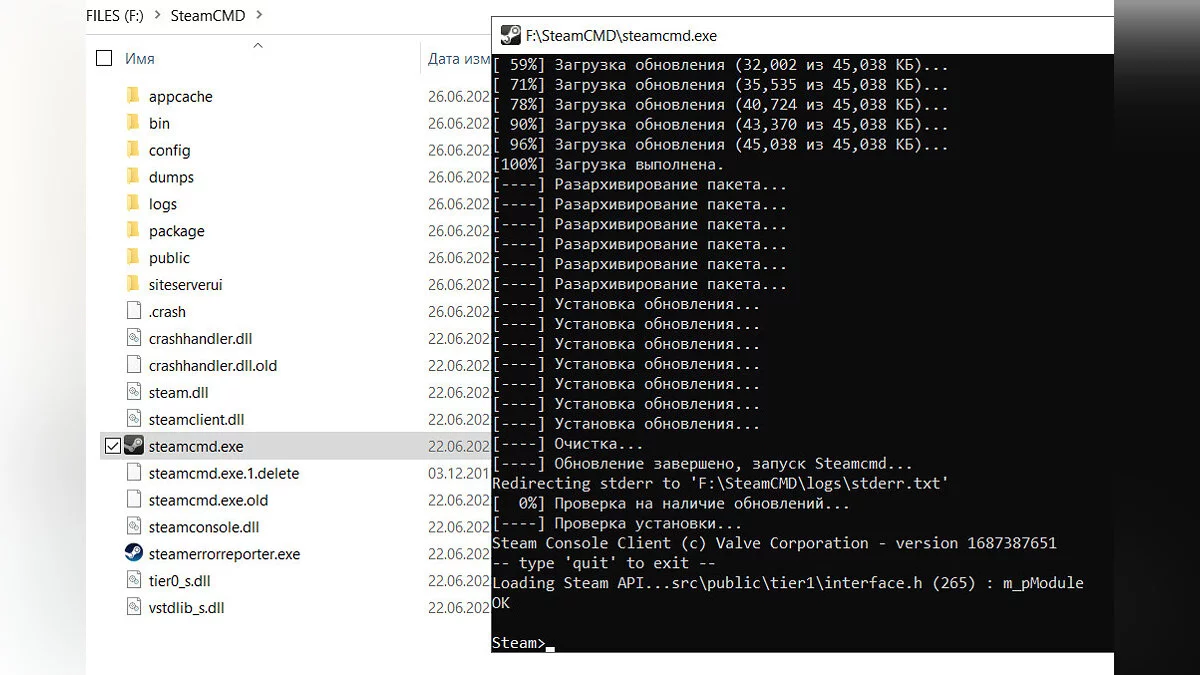Click the dumps folder icon
This screenshot has width=1200, height=675.
click(x=133, y=177)
